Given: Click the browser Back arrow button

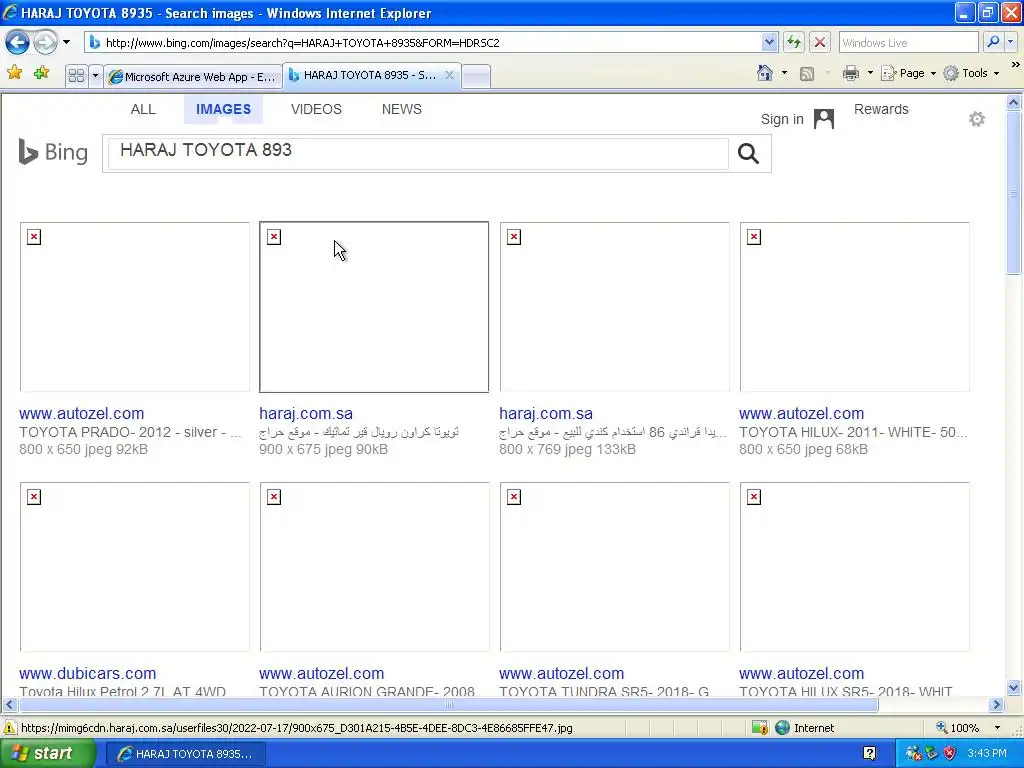Looking at the screenshot, I should (18, 42).
